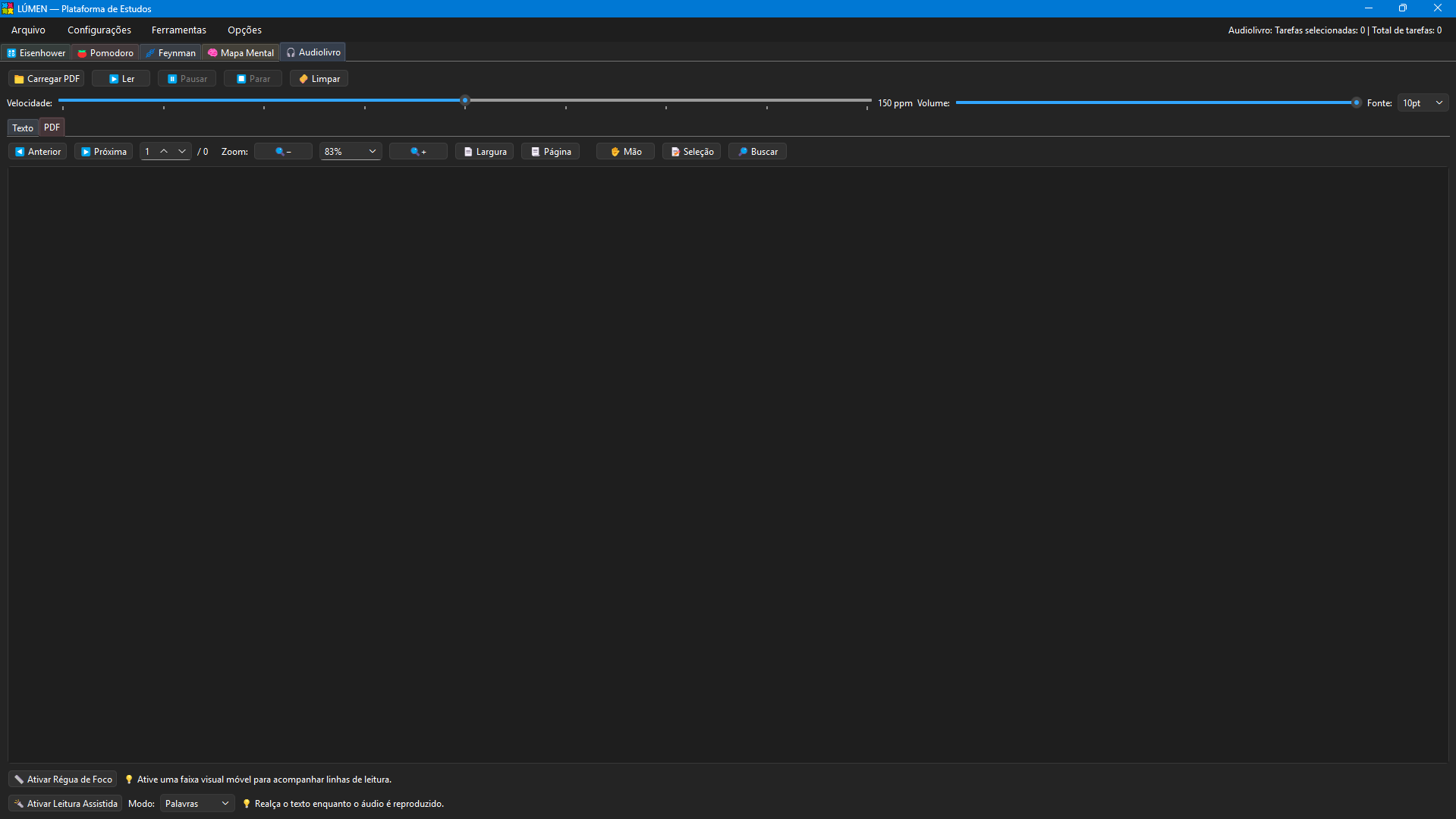Screen dimensions: 1456x819
Task: Select the PDF sub-tab
Action: (52, 128)
